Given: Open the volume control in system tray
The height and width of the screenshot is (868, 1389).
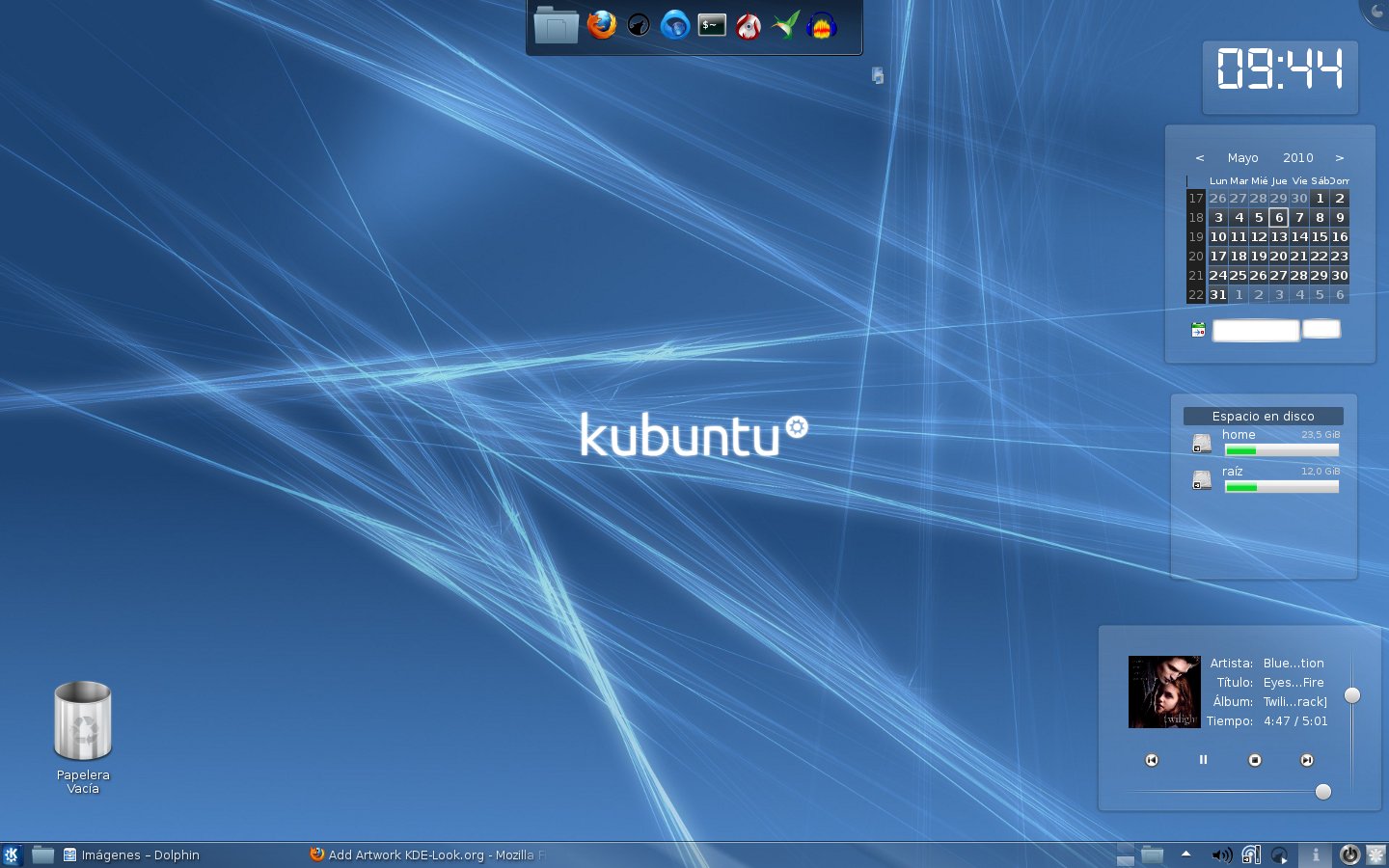Looking at the screenshot, I should [x=1221, y=854].
